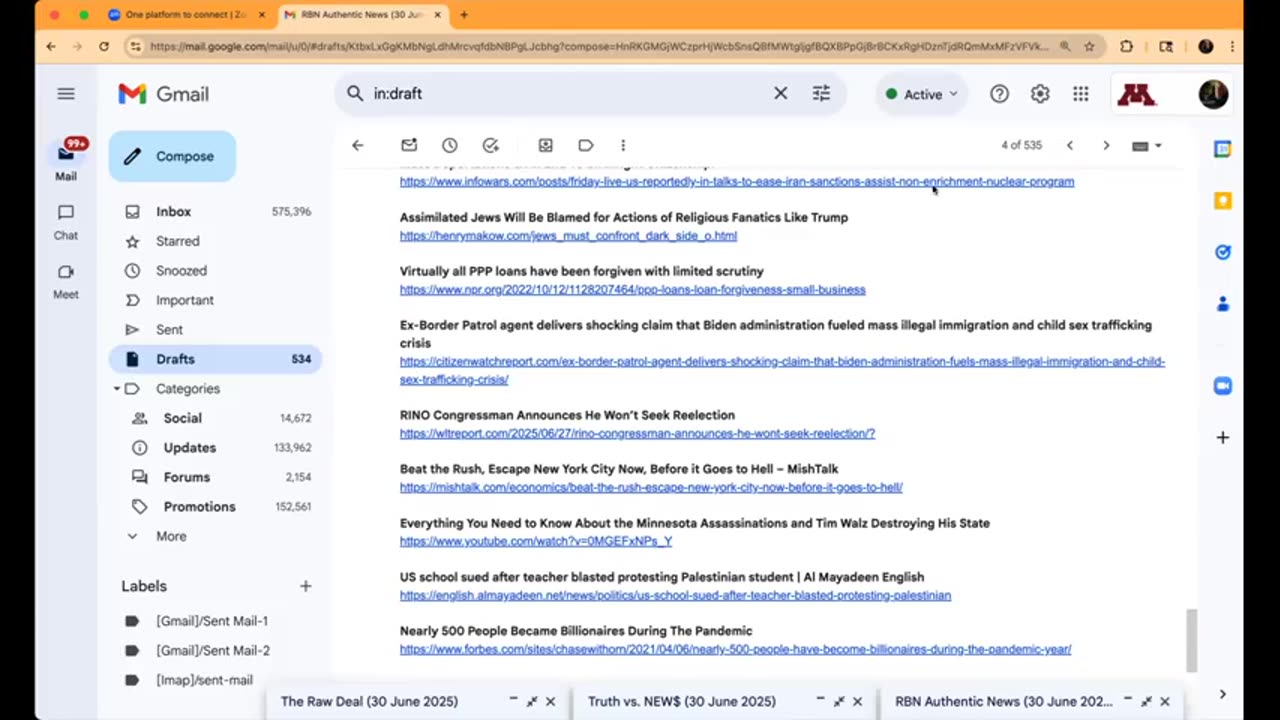Viewport: 1280px width, 720px height.
Task: Click the Move to Inbox icon
Action: click(545, 145)
